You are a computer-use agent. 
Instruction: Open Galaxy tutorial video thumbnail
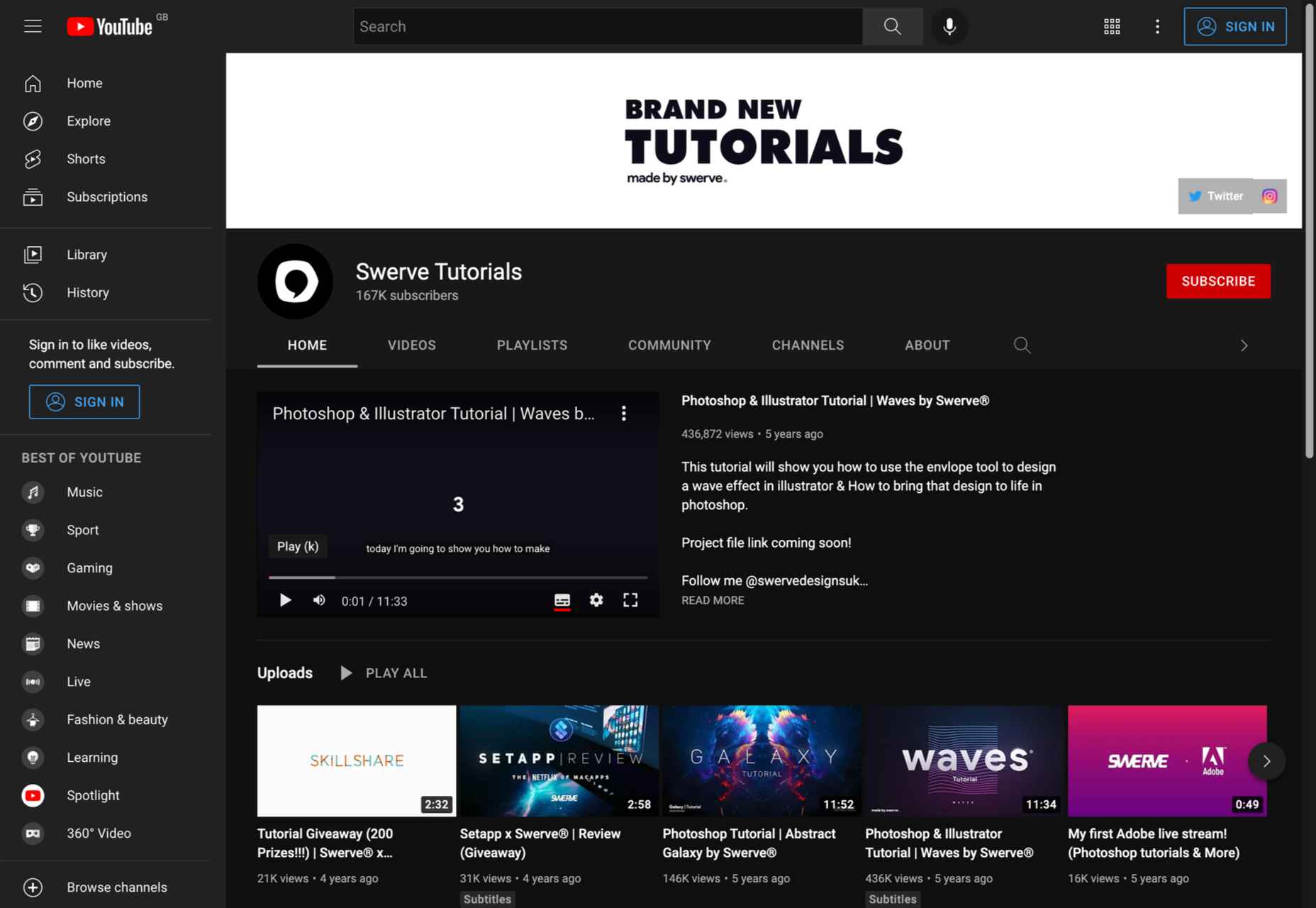click(x=762, y=761)
